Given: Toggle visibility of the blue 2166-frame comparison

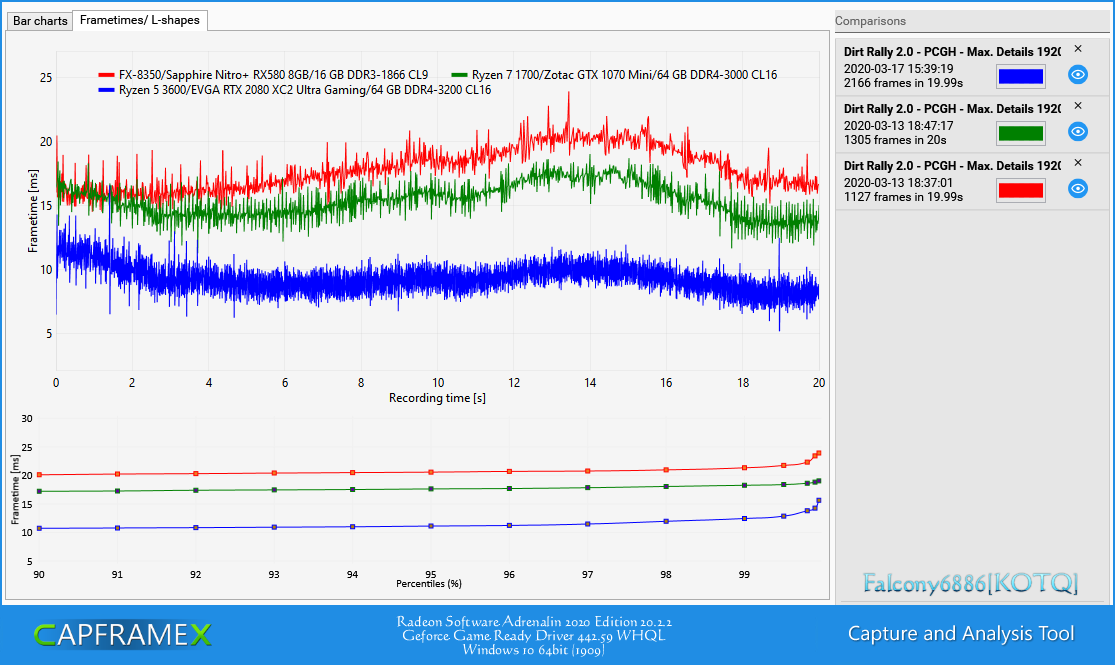Looking at the screenshot, I should pyautogui.click(x=1078, y=75).
